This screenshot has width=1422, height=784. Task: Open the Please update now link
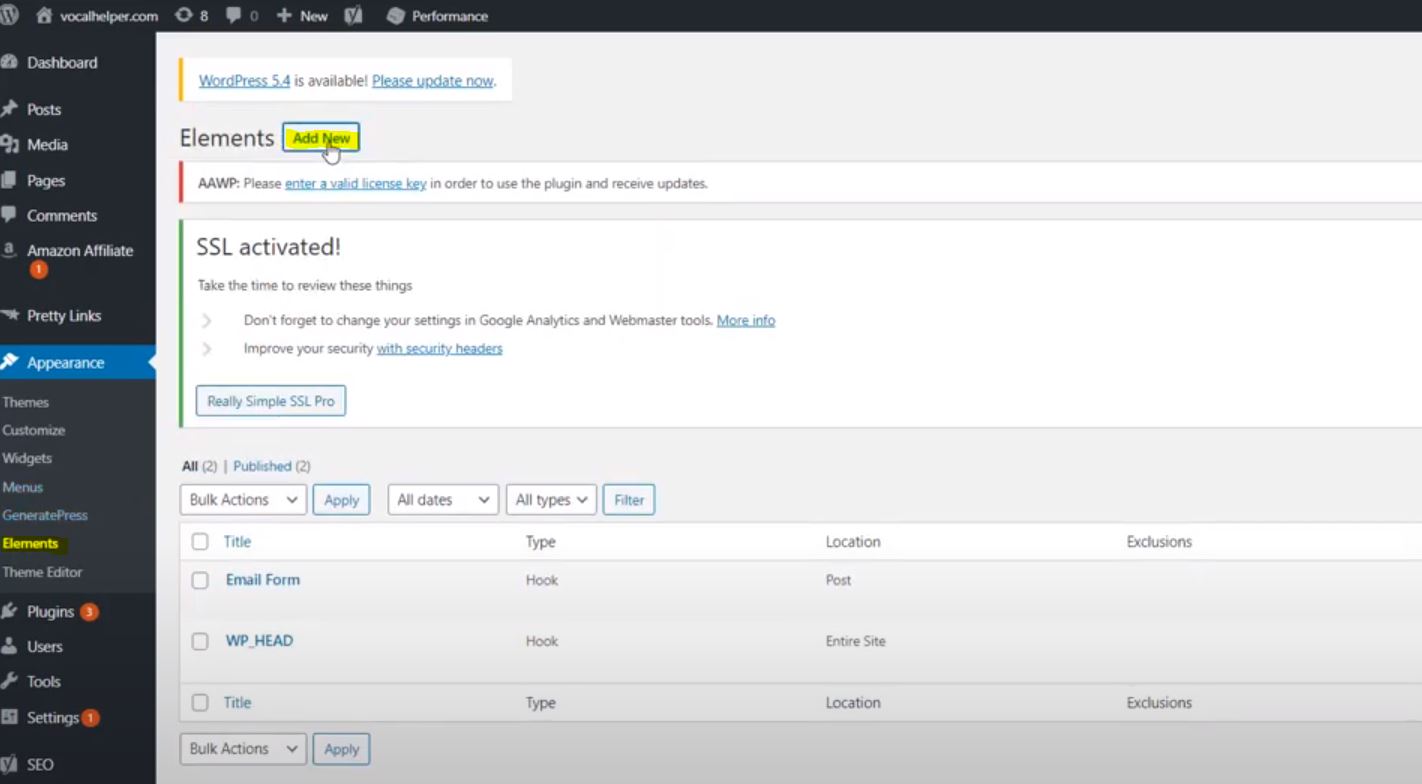click(x=432, y=80)
